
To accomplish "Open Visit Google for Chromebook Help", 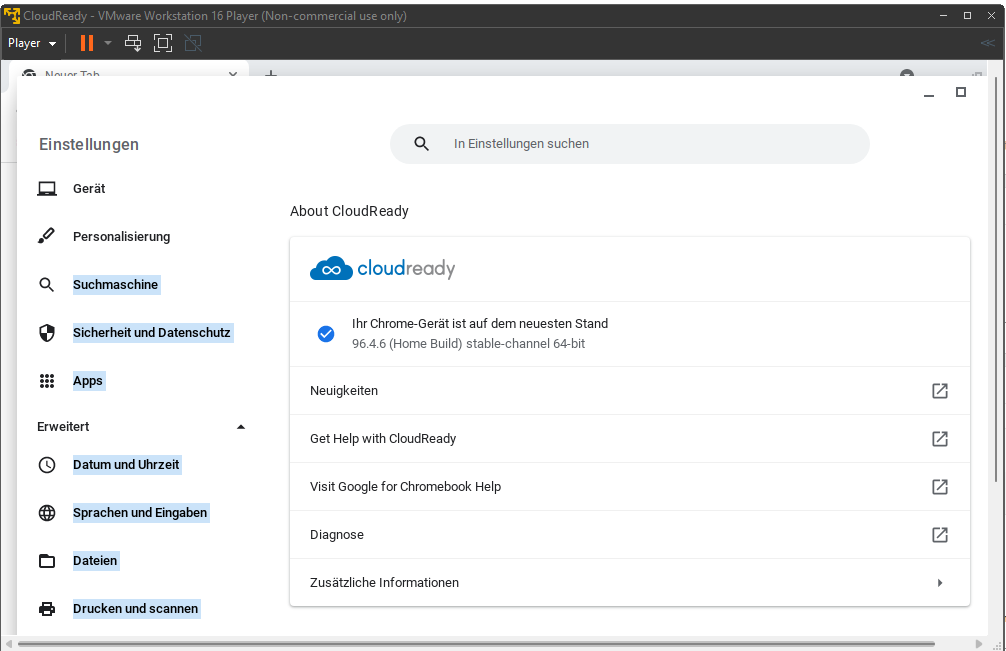I will (629, 487).
